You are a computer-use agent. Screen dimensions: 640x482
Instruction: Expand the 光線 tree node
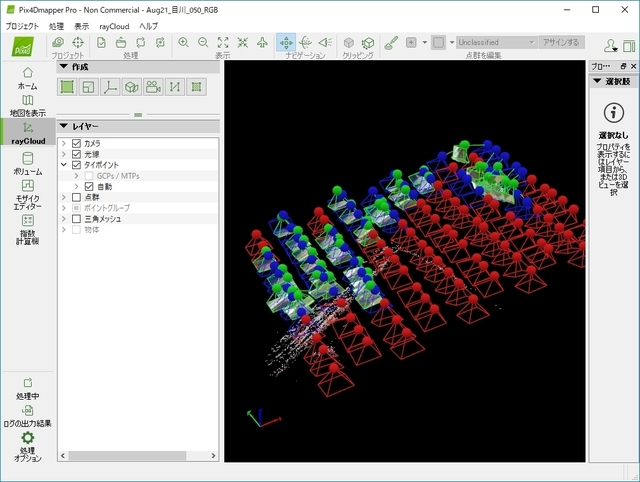[64, 154]
